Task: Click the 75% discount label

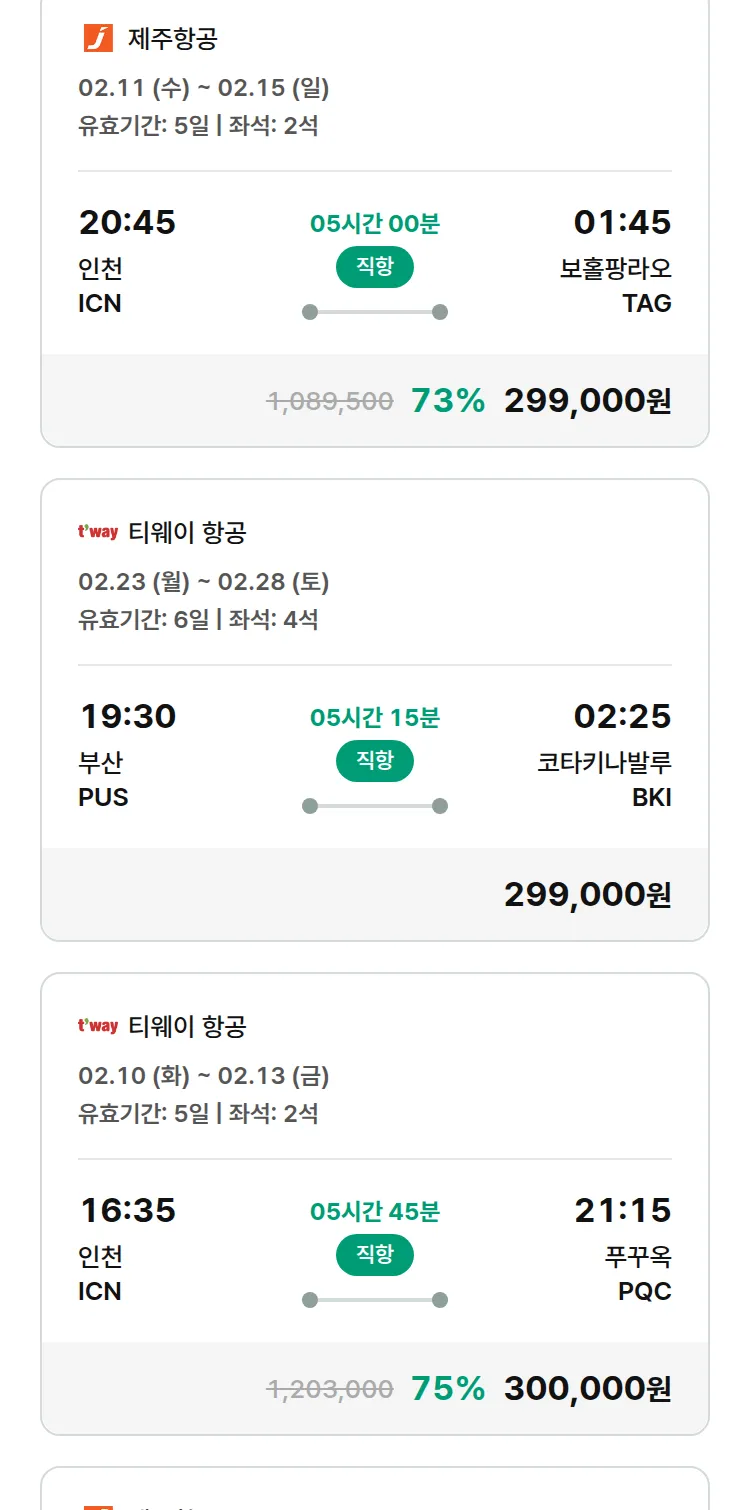Action: [448, 1389]
